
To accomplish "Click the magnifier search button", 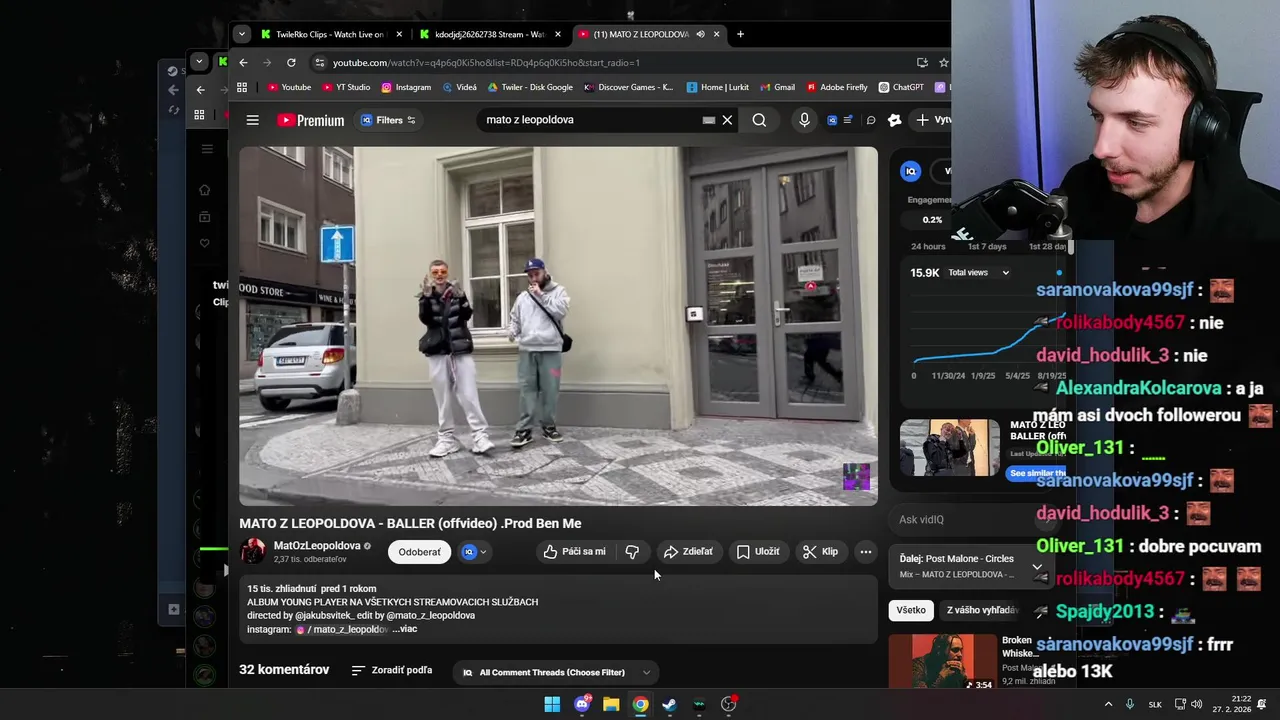I will 759,120.
